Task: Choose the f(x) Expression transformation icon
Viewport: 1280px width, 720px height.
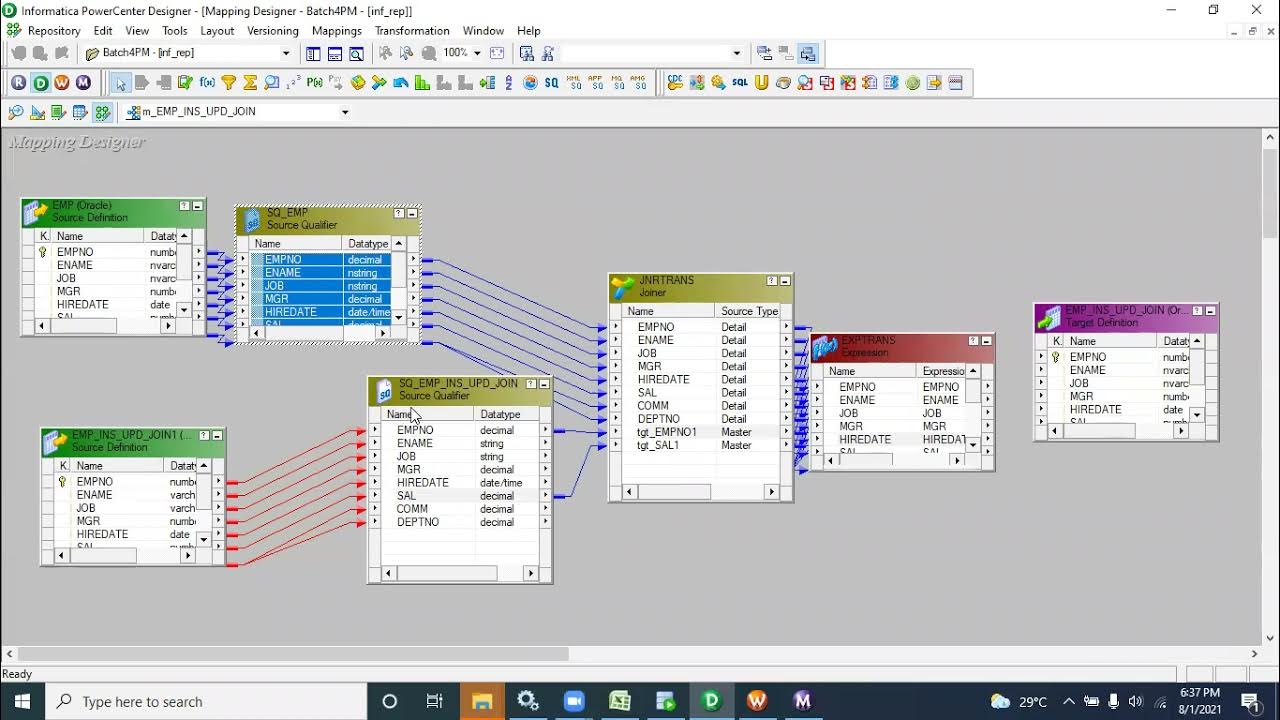Action: (x=206, y=83)
